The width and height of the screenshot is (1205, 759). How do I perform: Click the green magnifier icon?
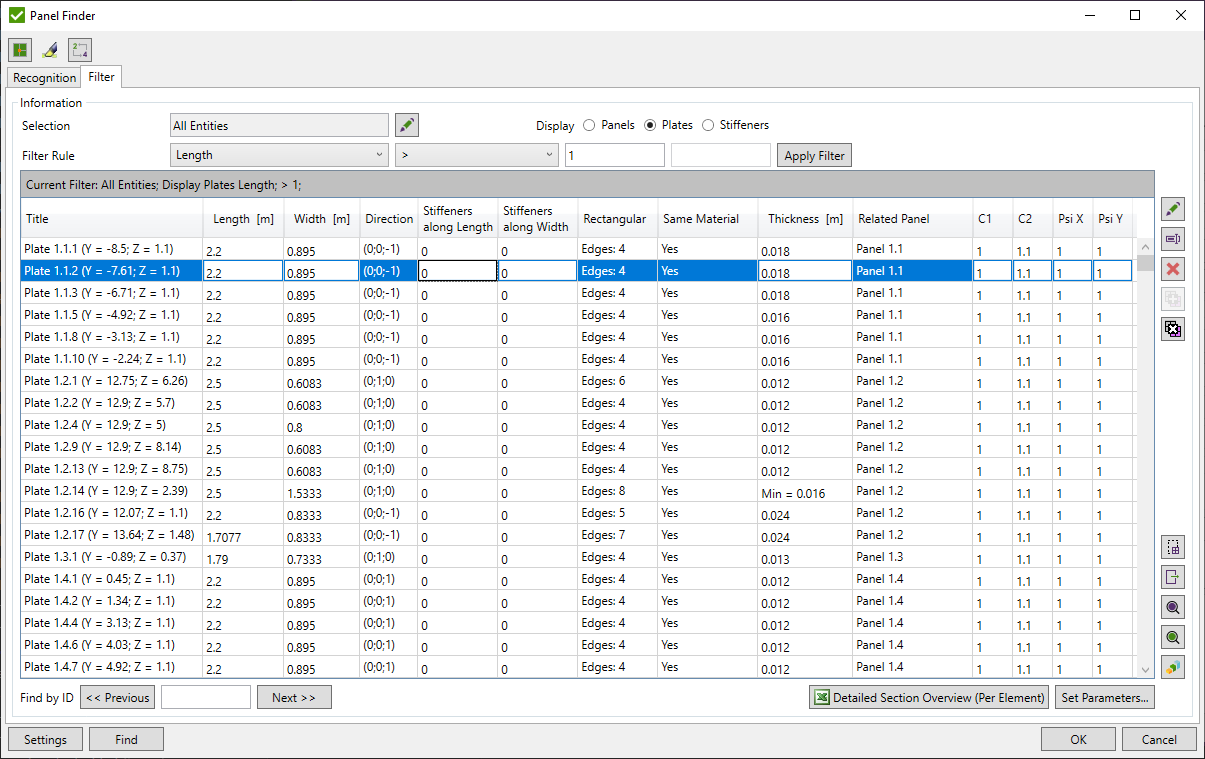1173,637
